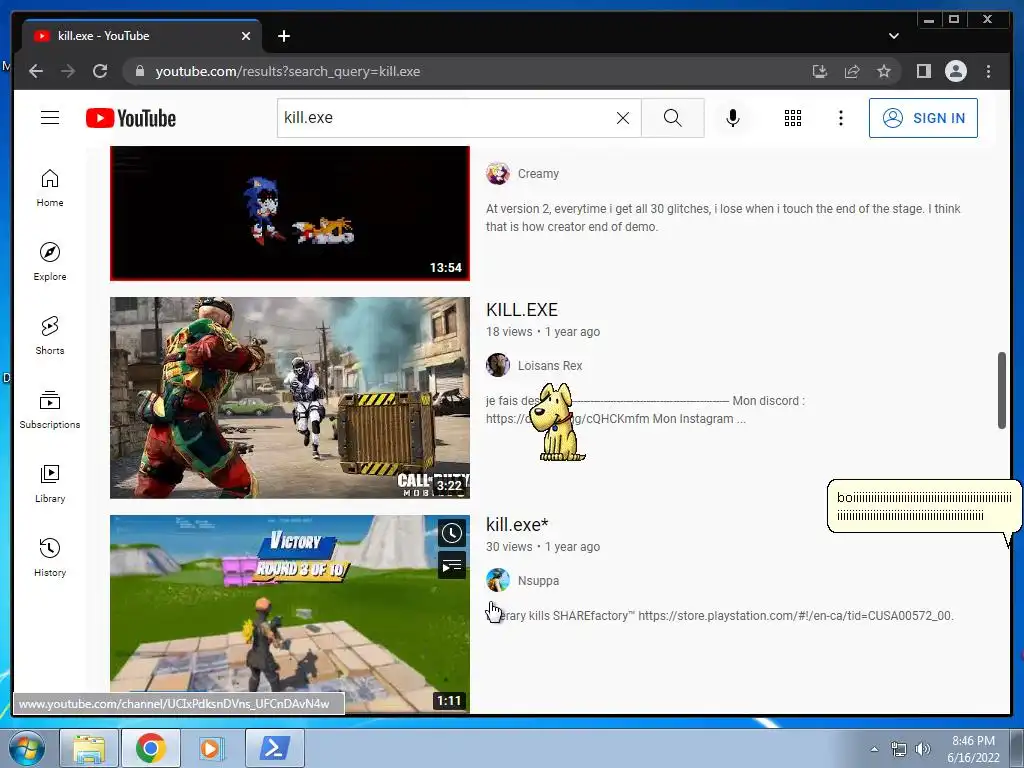Open the YouTube hamburger guide menu
This screenshot has height=768, width=1024.
[50, 118]
